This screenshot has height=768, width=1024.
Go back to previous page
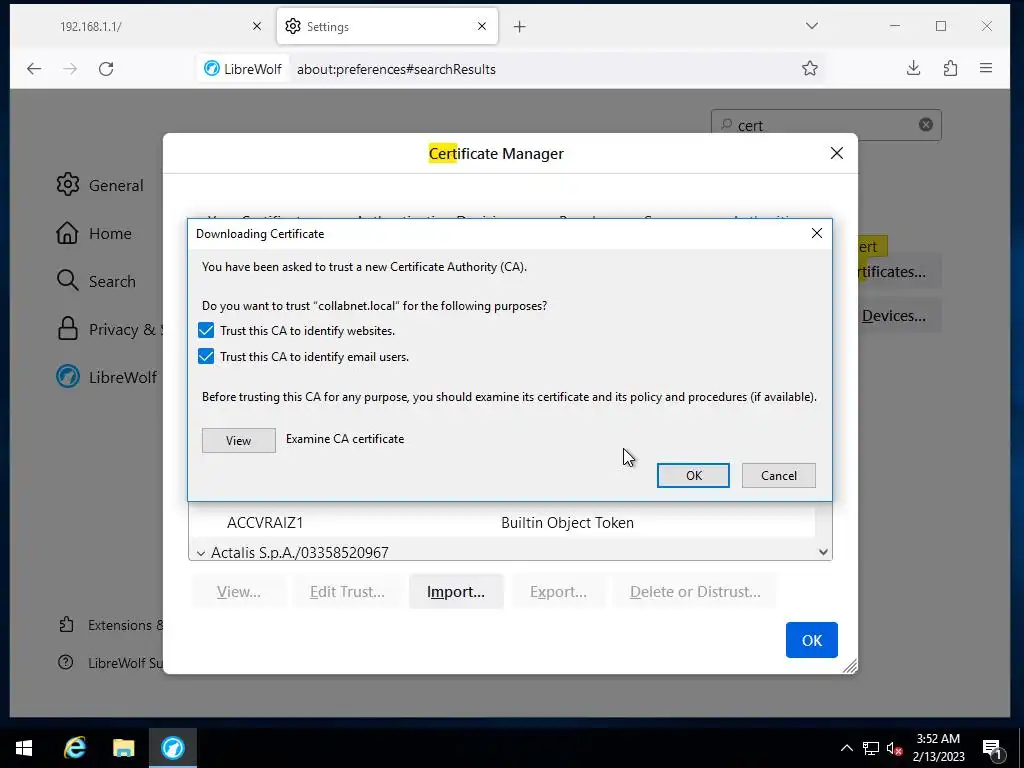pos(34,69)
